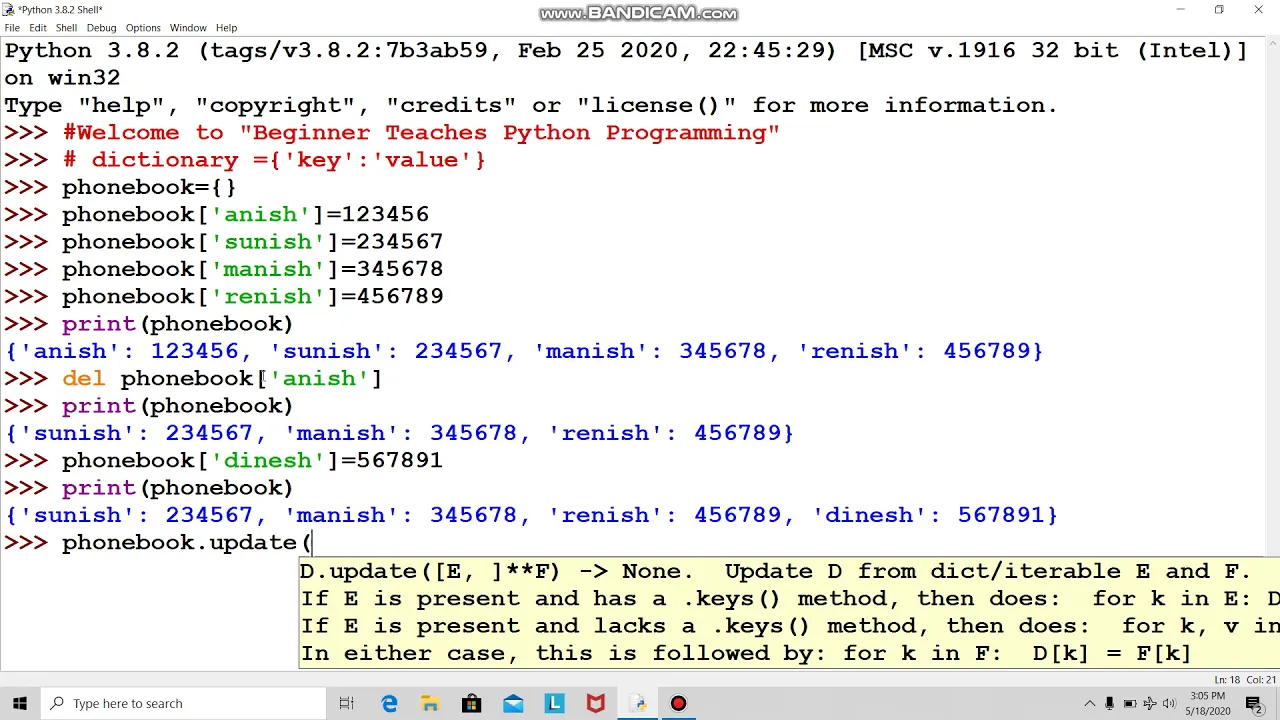
Task: Open the Shell menu
Action: 66,28
